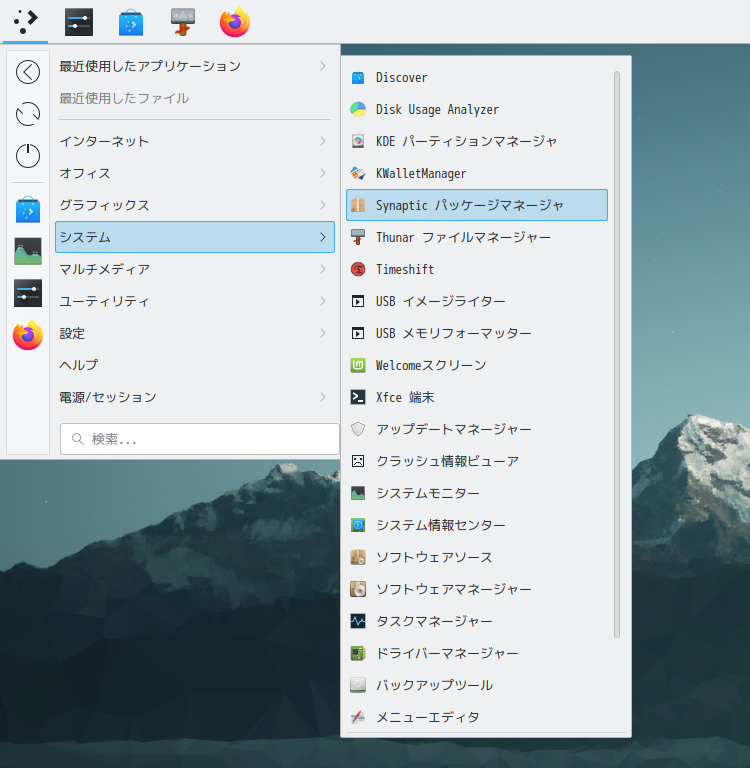
Task: Click KDE partition manager icon
Action: [x=358, y=141]
